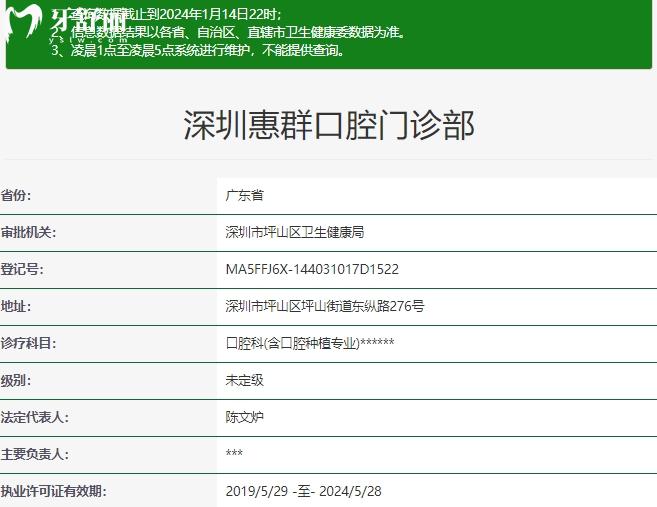Click the heading 深圳惠群口腔门诊部
The image size is (657, 507).
pyautogui.click(x=329, y=125)
